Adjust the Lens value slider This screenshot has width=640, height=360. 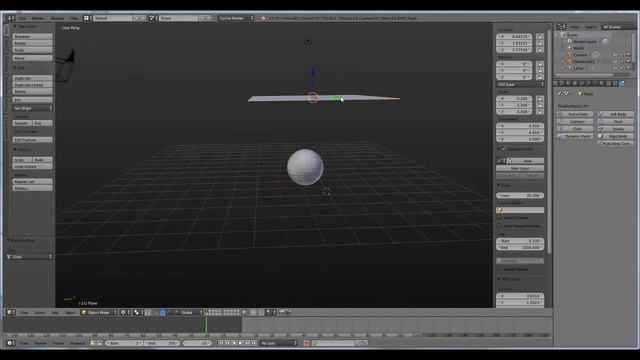click(520, 196)
